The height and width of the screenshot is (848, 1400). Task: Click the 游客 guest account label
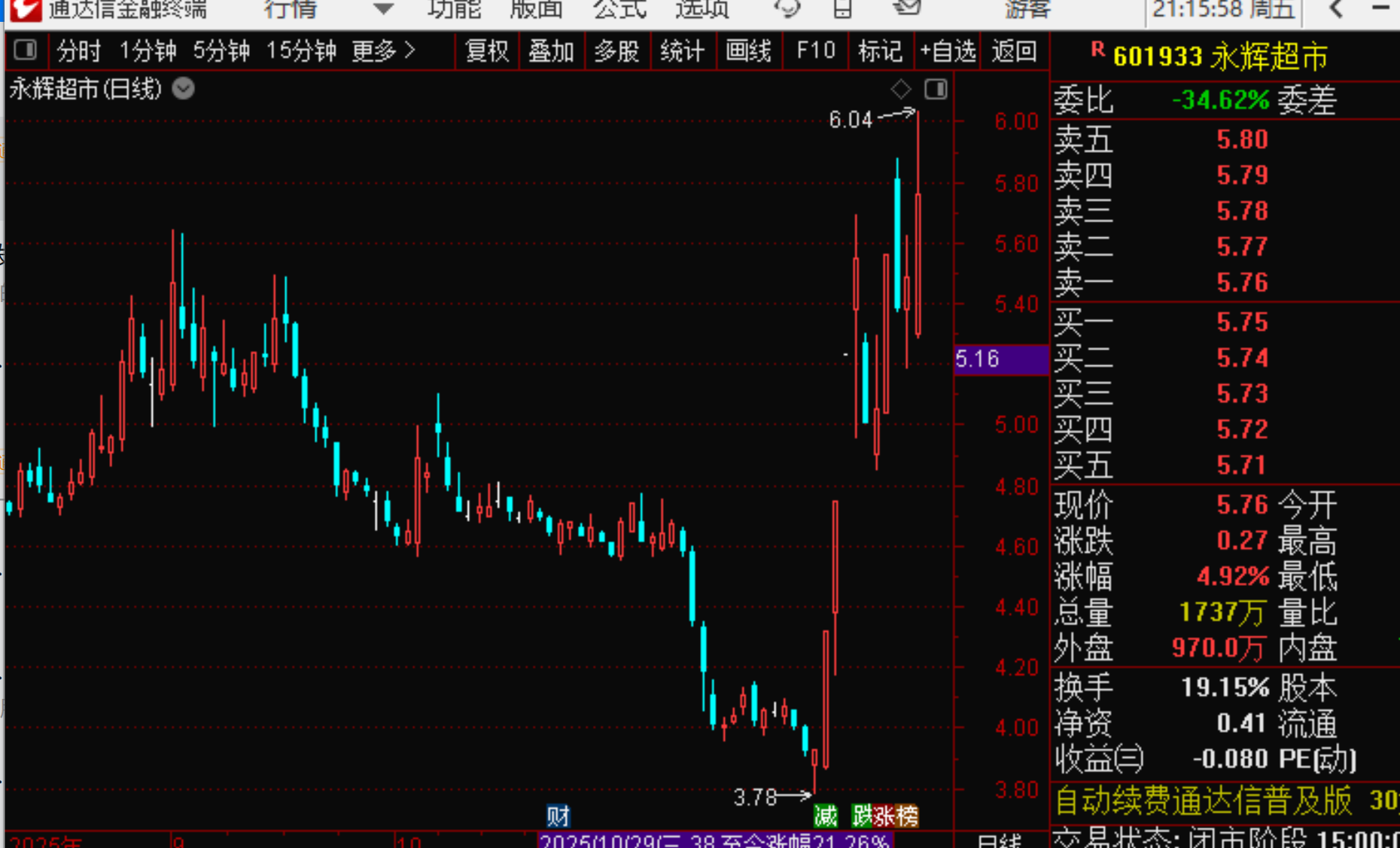(1027, 10)
